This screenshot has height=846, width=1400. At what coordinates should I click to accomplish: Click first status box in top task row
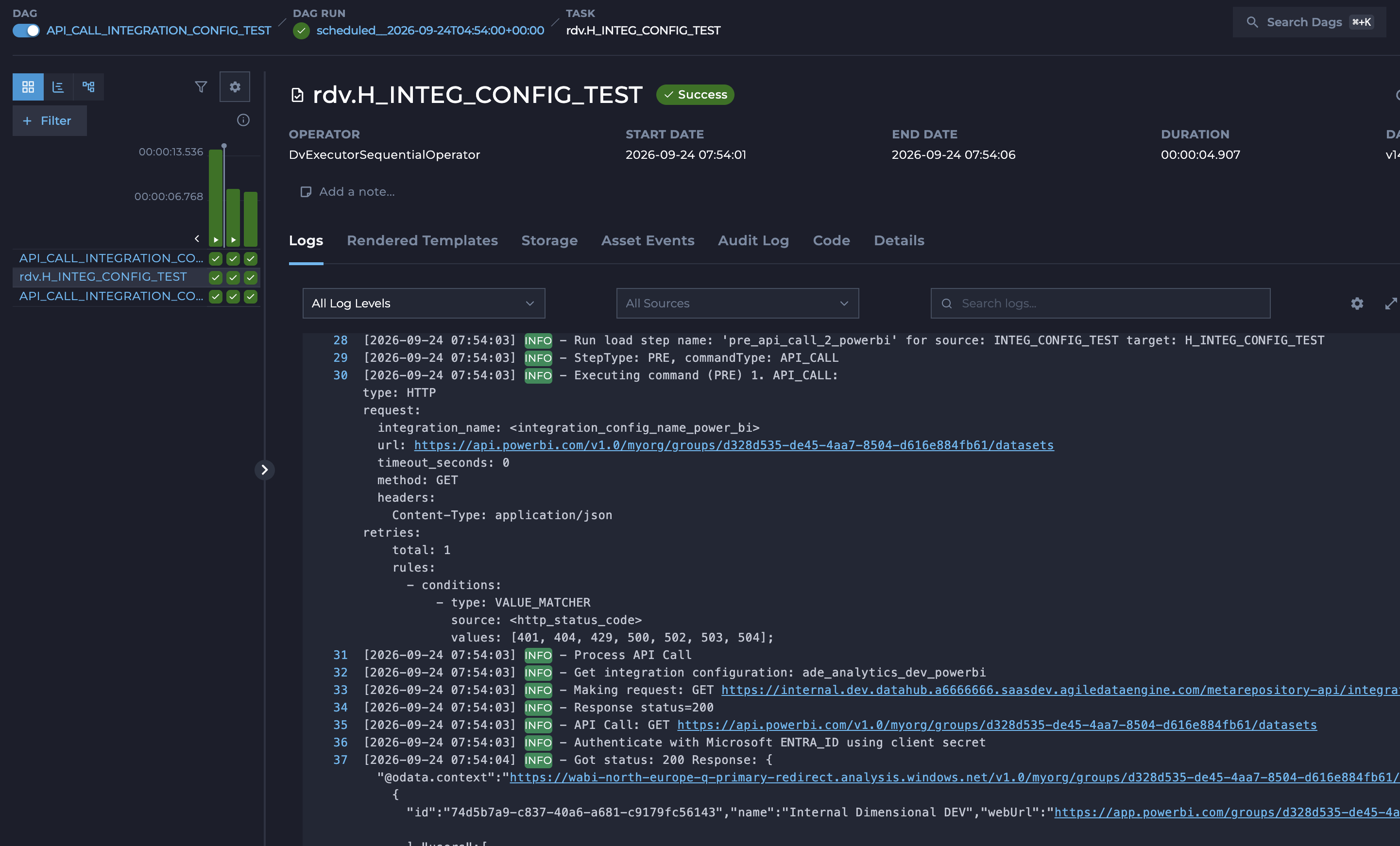click(x=215, y=259)
